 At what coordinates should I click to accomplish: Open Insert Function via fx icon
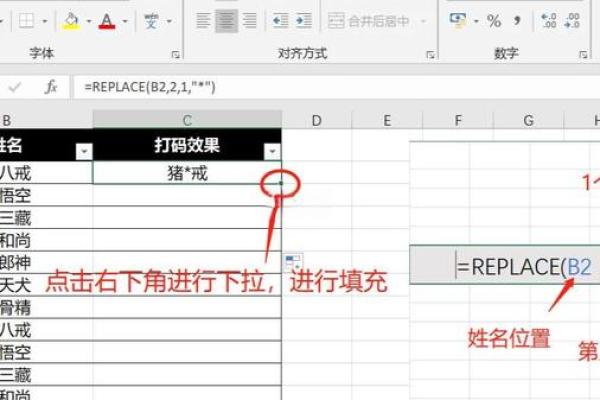tap(51, 87)
